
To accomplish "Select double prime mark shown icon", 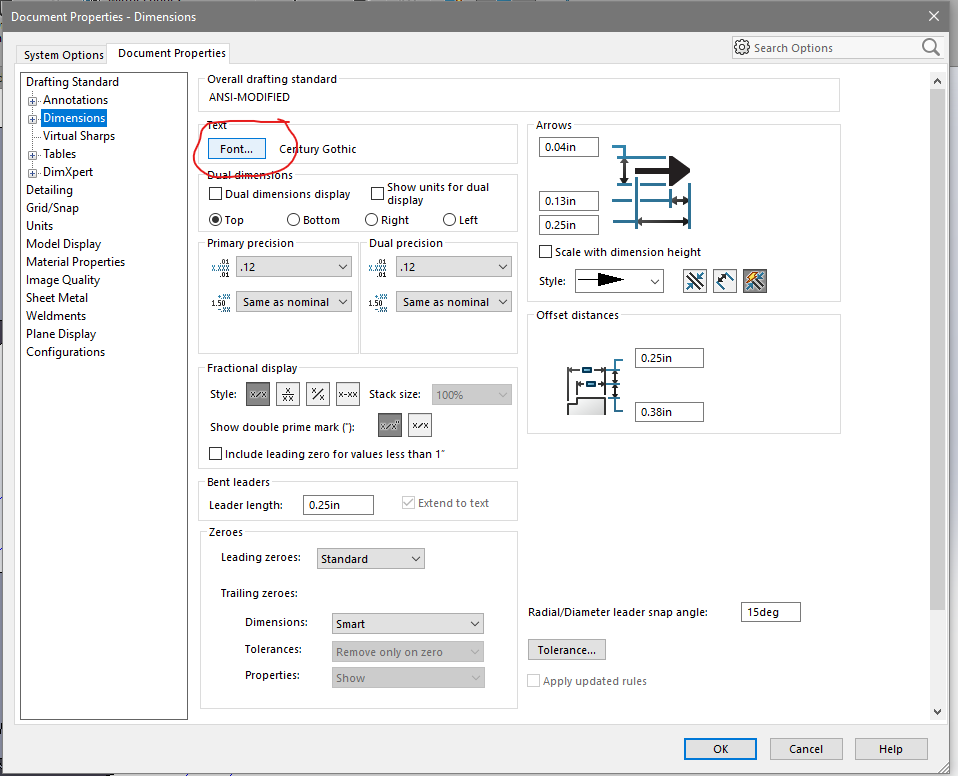I will [x=389, y=426].
